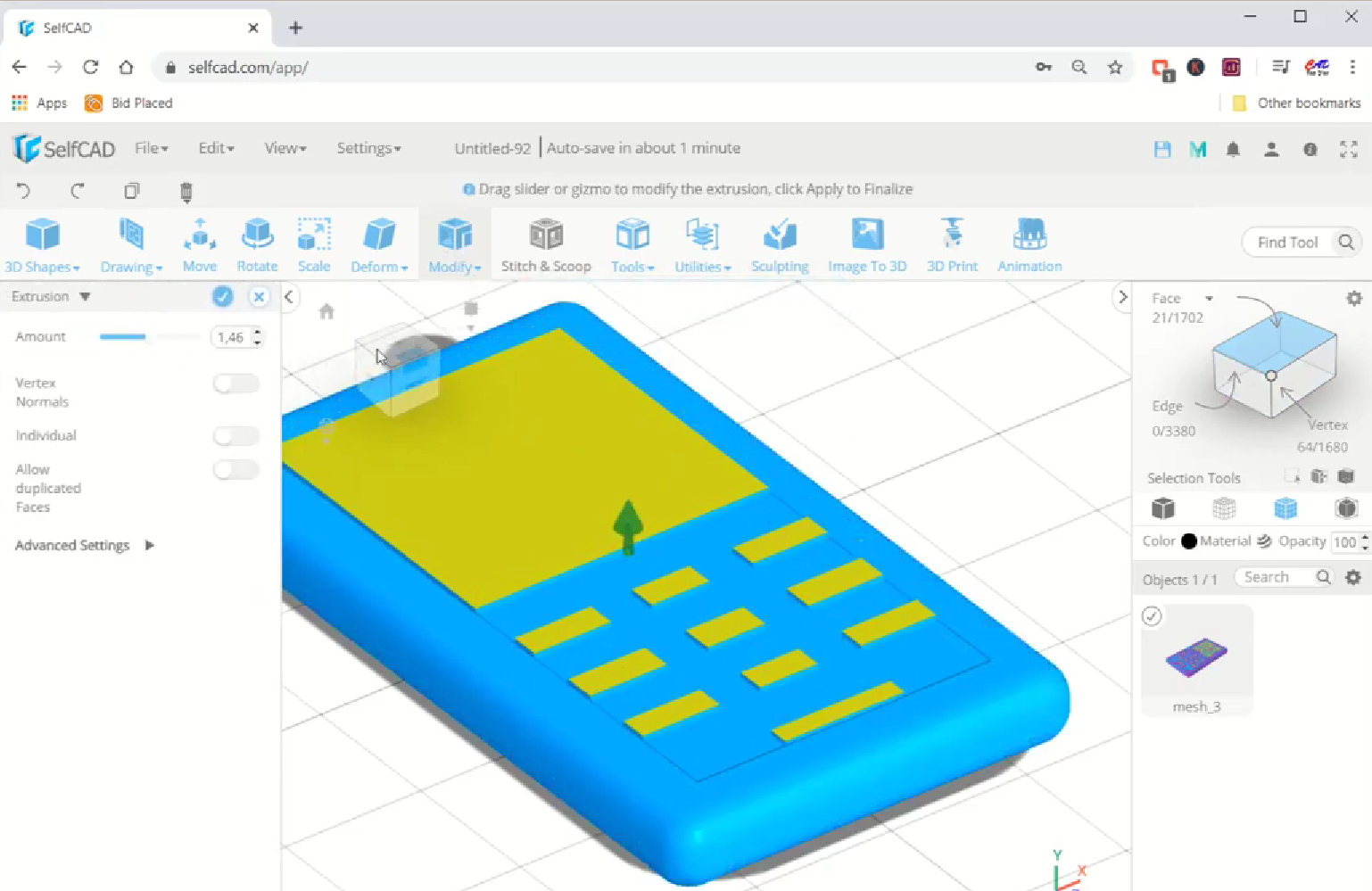Screen dimensions: 1372x891
Task: Open the Edit menu
Action: point(216,148)
